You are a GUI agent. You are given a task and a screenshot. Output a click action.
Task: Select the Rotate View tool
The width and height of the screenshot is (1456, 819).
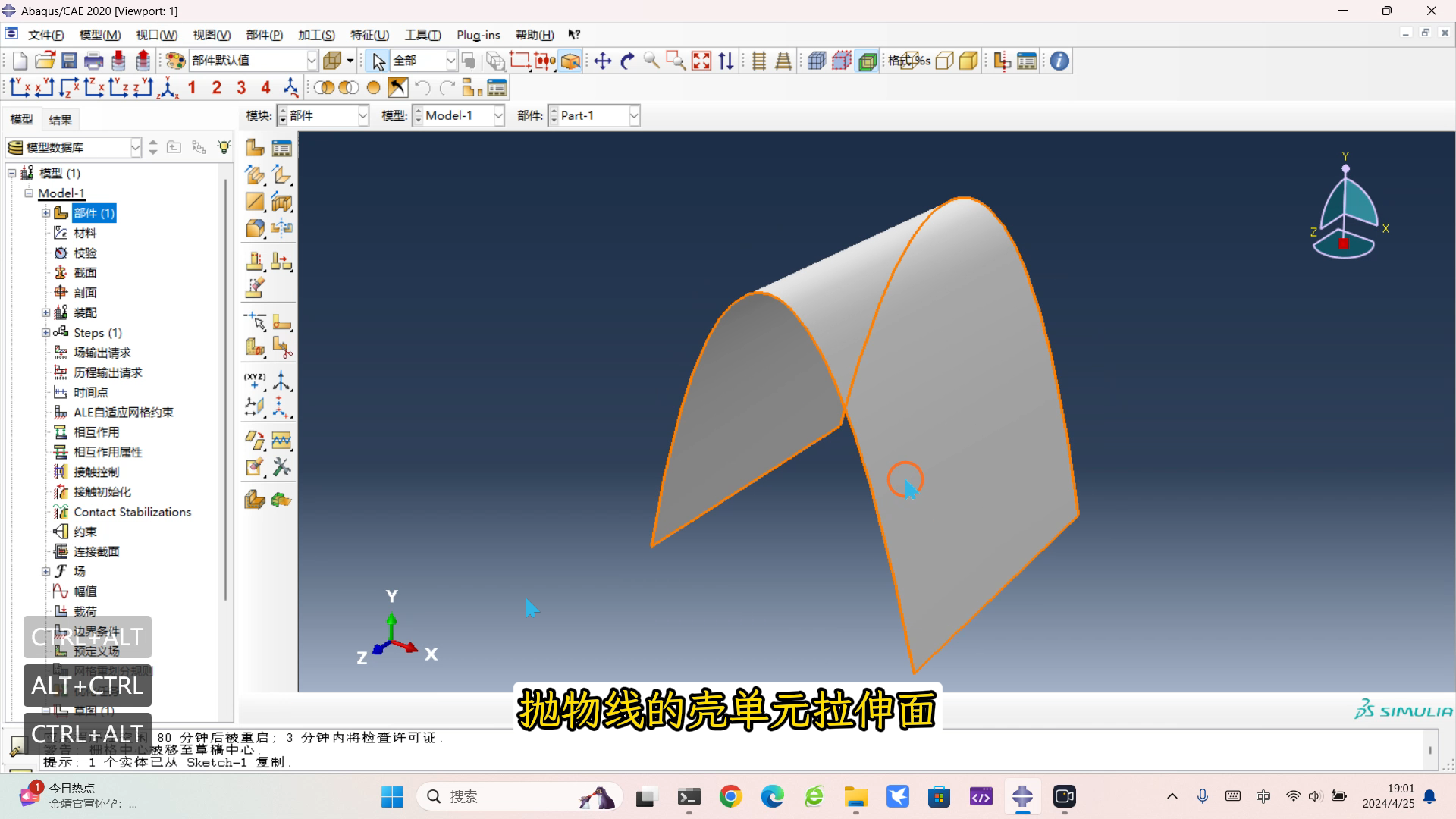point(627,61)
